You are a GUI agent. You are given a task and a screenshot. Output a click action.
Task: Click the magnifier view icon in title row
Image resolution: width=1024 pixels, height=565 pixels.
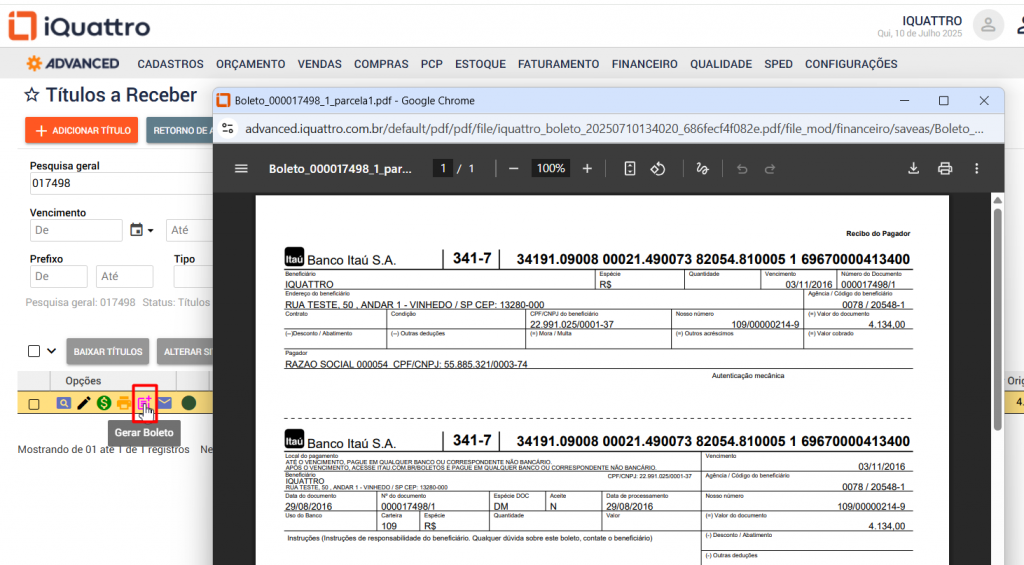(x=63, y=403)
